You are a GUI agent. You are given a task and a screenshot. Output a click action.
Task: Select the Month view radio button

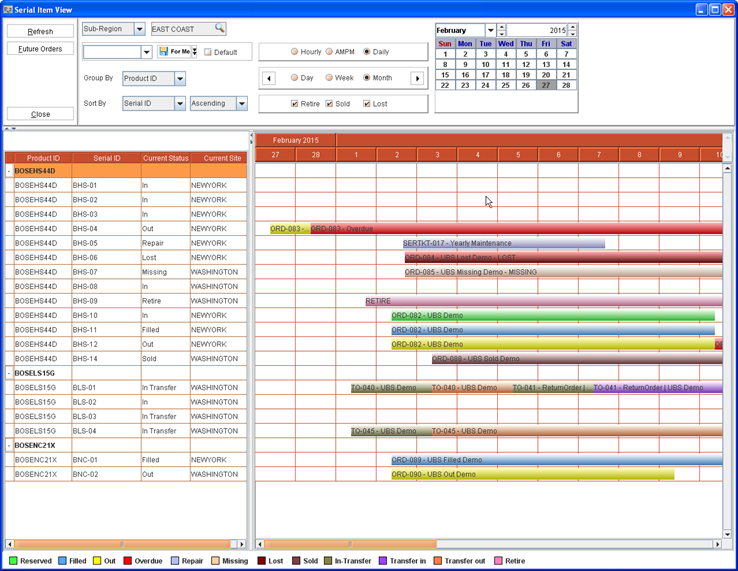pos(367,78)
